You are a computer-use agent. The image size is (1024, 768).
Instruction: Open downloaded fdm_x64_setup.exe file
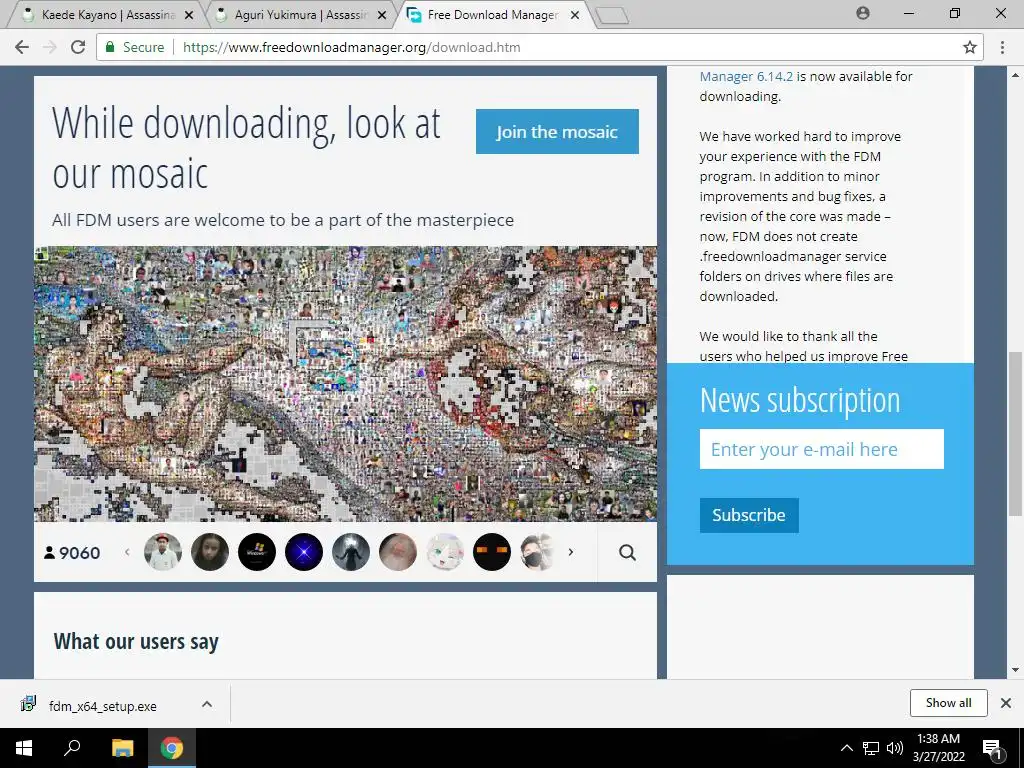pyautogui.click(x=103, y=706)
